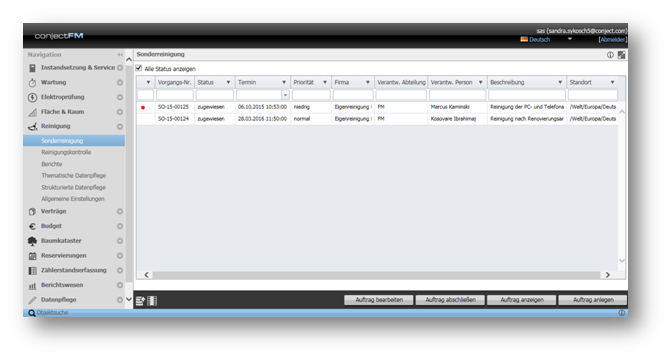Screen dimensions: 671x360
Task: Uncheck Alle Status anzeigen checkbox
Action: (x=139, y=68)
